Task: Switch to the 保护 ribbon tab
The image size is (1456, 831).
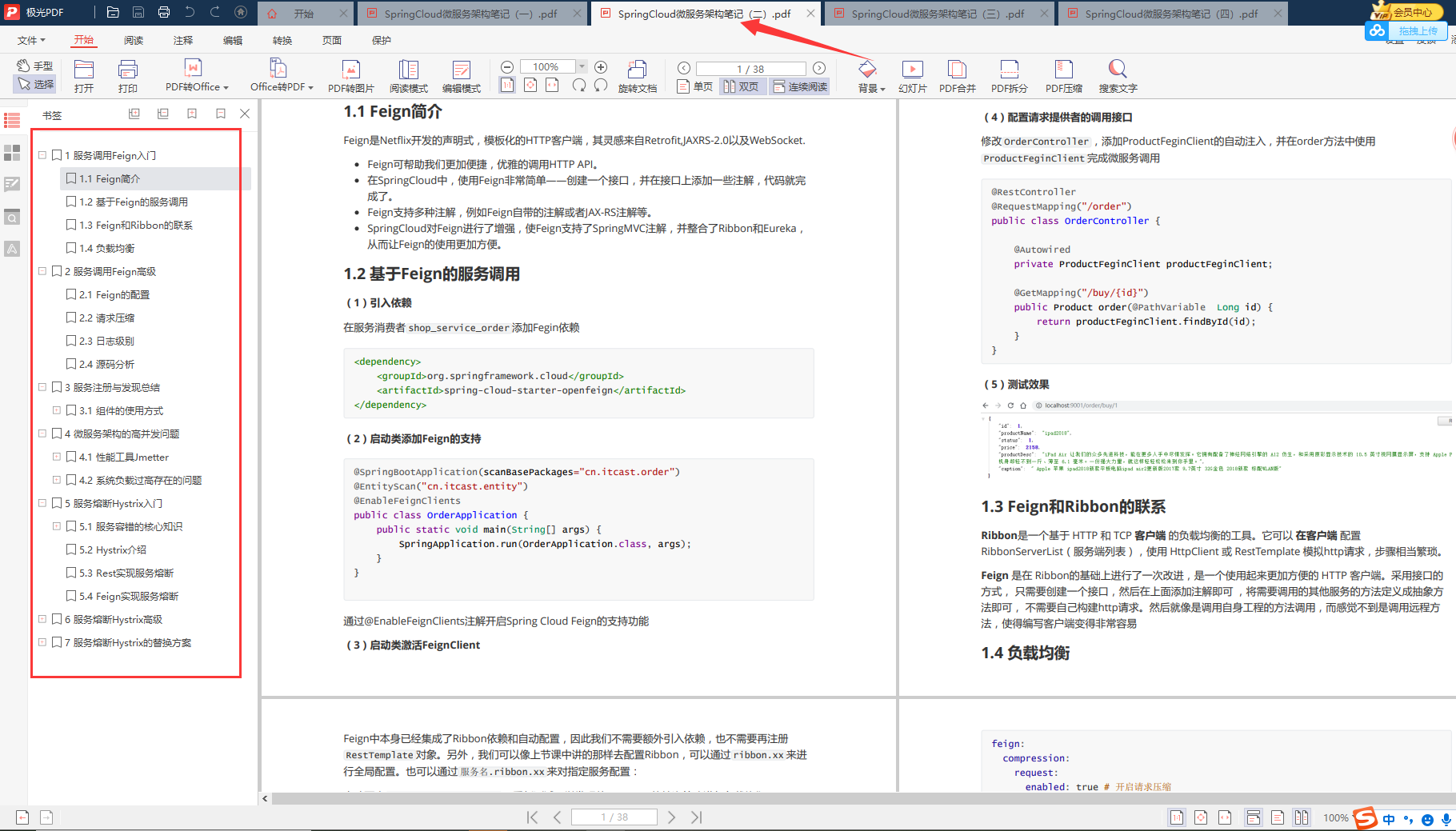Action: point(382,40)
